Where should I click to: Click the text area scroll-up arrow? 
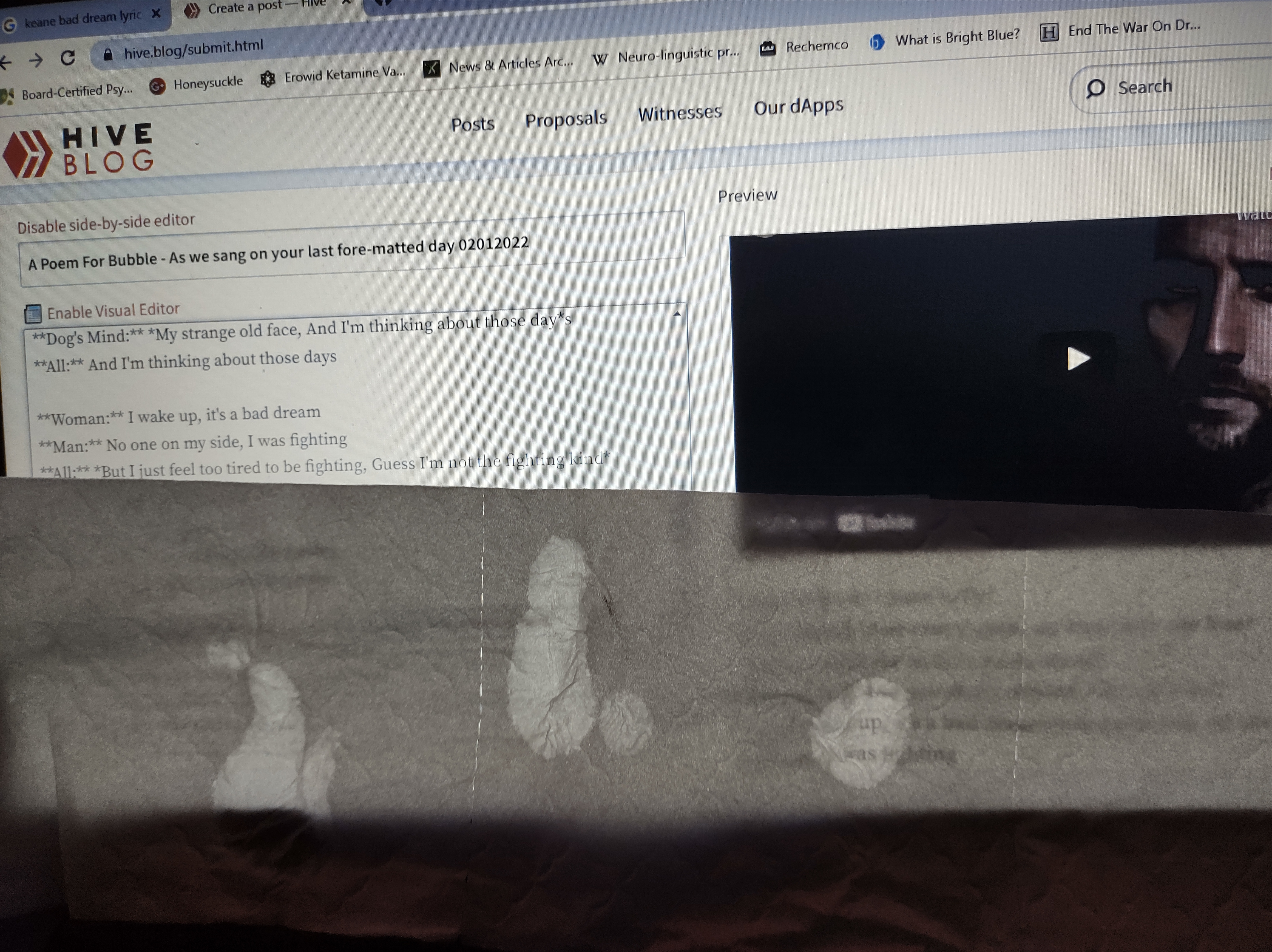pos(677,314)
